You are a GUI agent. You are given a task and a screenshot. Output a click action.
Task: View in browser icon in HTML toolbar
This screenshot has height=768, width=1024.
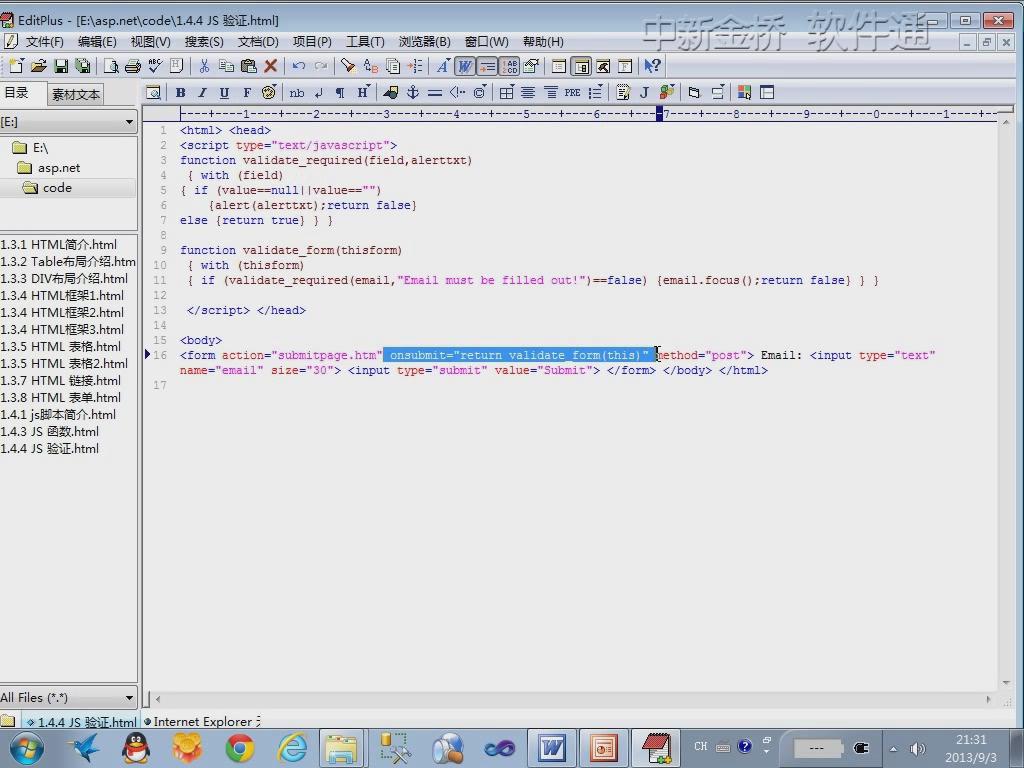pyautogui.click(x=153, y=93)
